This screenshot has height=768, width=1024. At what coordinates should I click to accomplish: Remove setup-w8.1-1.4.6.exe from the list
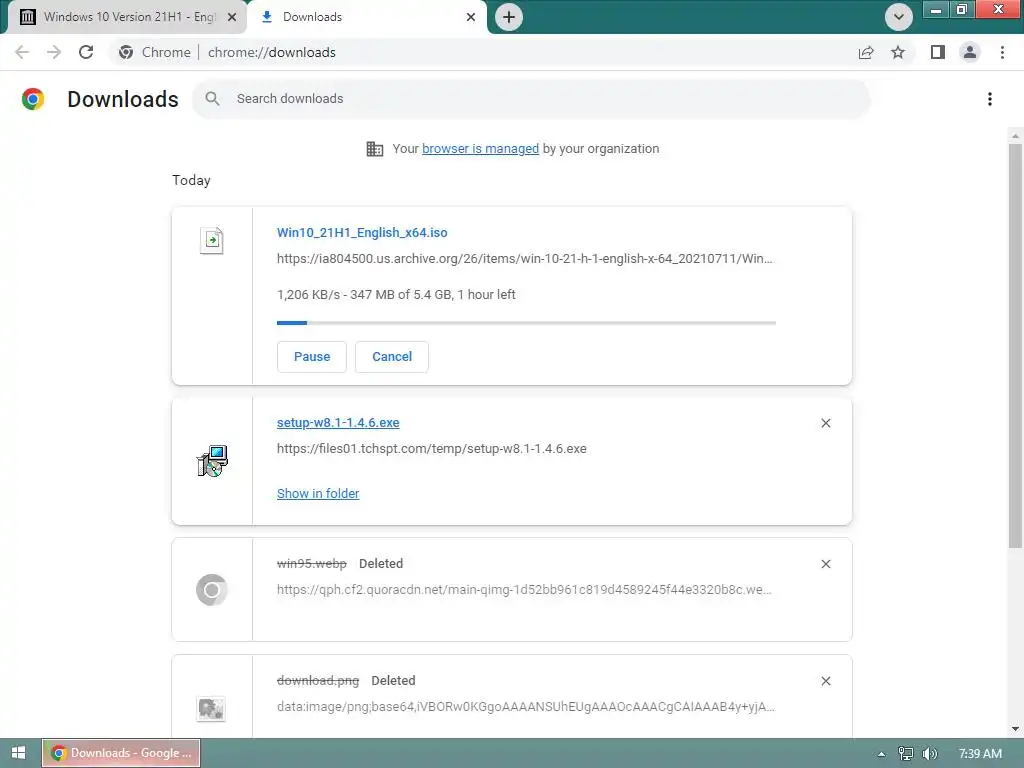coord(825,423)
